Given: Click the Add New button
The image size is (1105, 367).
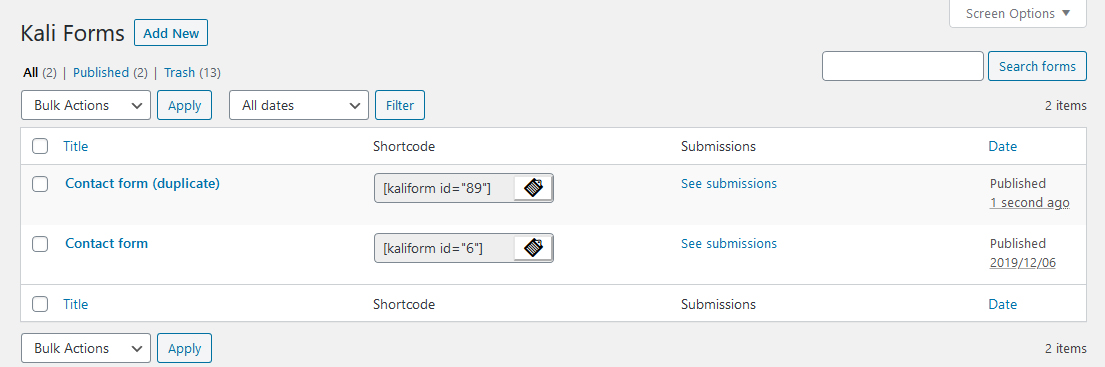Looking at the screenshot, I should (171, 33).
